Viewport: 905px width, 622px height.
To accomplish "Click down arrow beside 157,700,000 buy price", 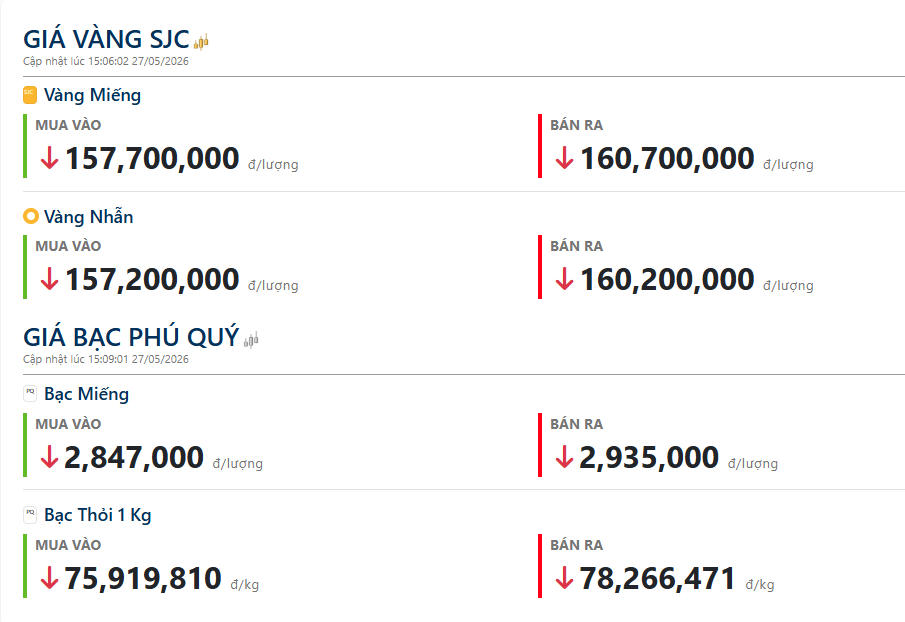I will (x=50, y=158).
